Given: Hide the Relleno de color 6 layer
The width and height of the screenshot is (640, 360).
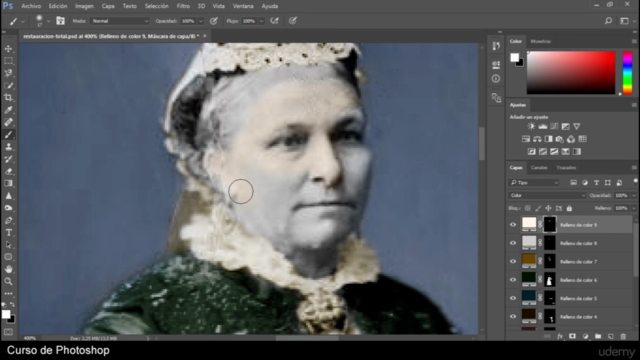Looking at the screenshot, I should 513,280.
